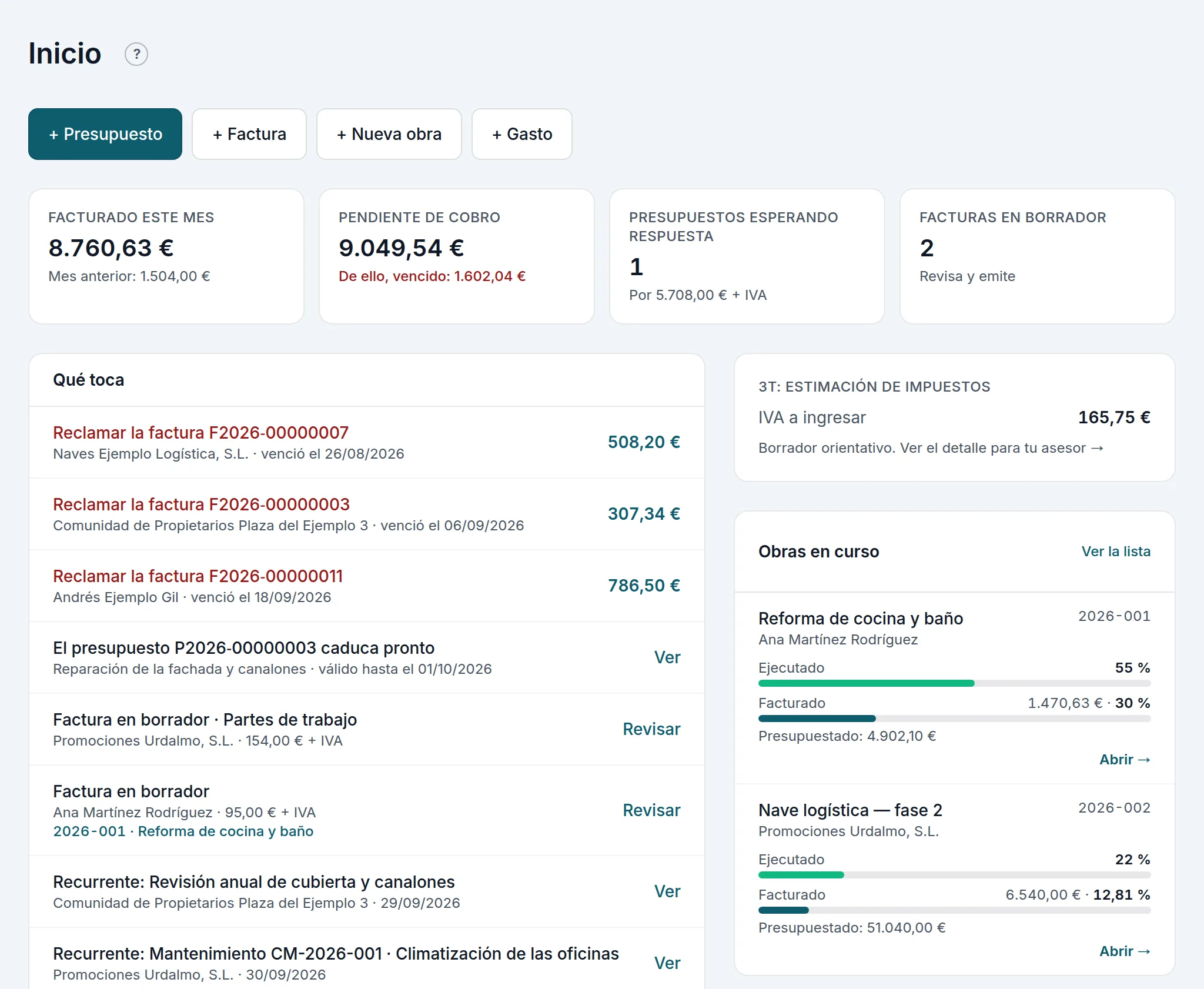Click the 508,20 € amount
1204x989 pixels.
coord(644,442)
